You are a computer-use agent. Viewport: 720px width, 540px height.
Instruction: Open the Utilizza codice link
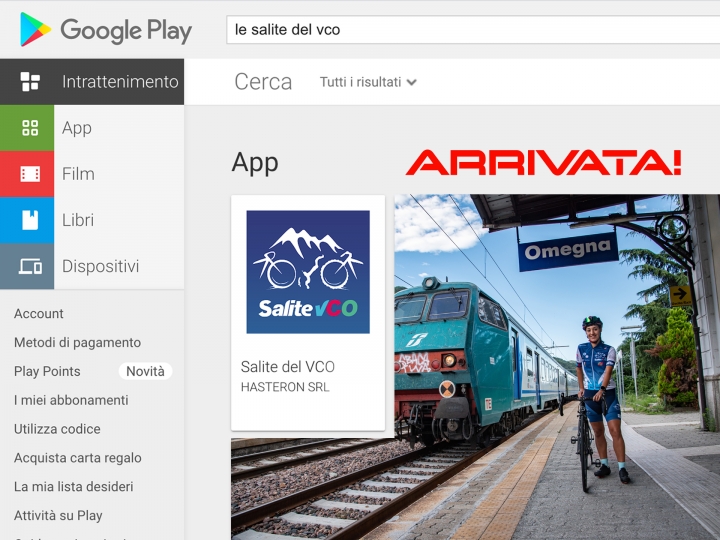click(57, 429)
